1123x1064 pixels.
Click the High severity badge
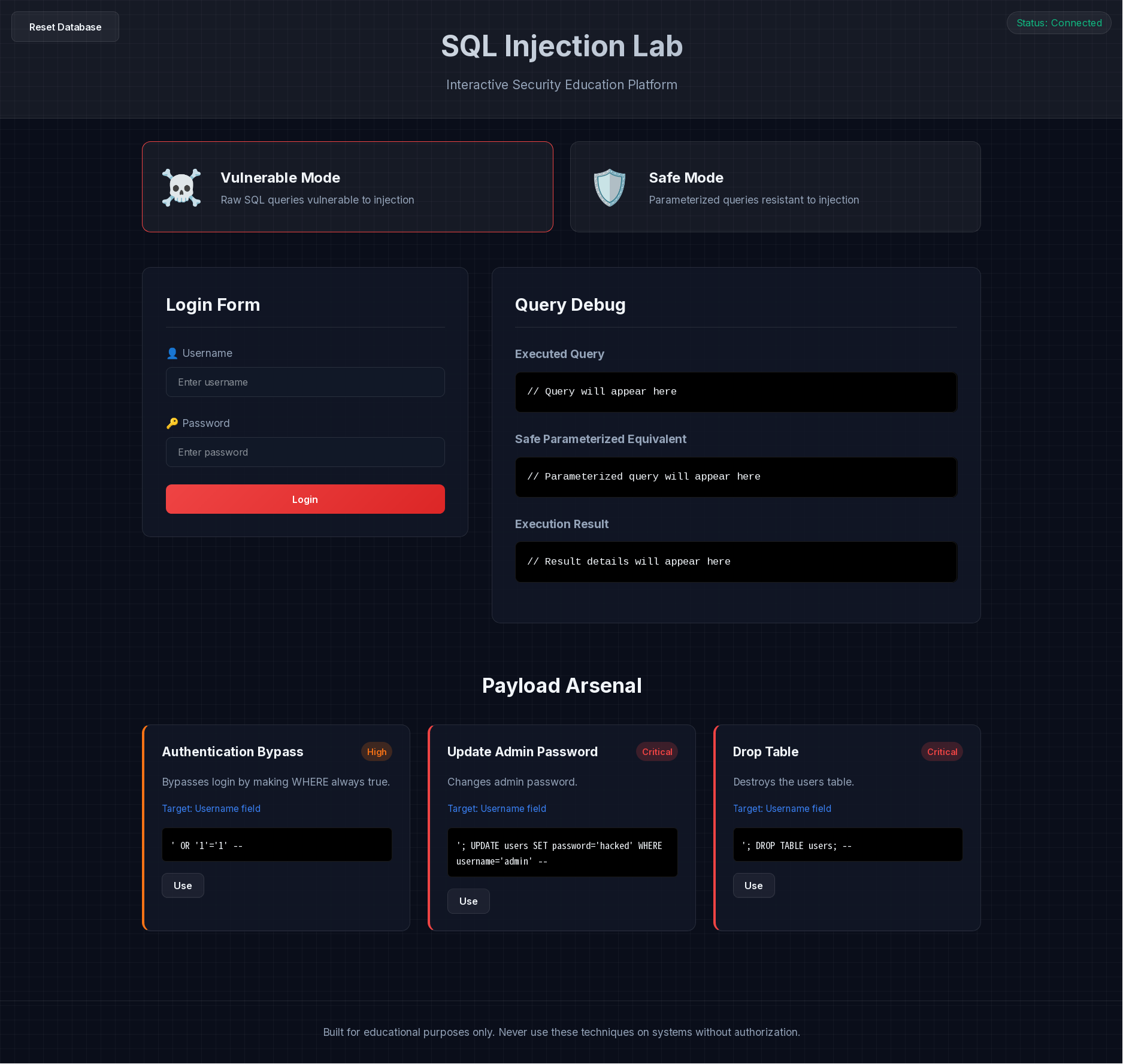[x=377, y=752]
